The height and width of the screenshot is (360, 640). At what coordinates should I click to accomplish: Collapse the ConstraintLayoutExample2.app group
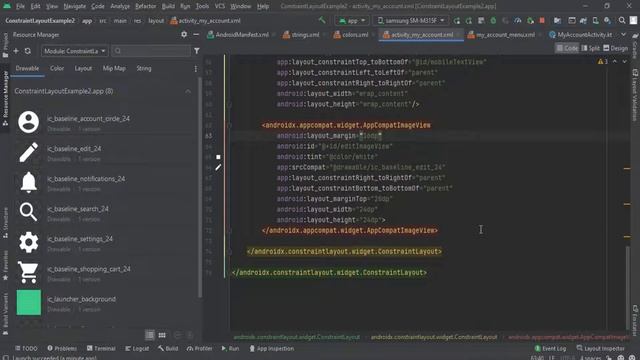[188, 91]
